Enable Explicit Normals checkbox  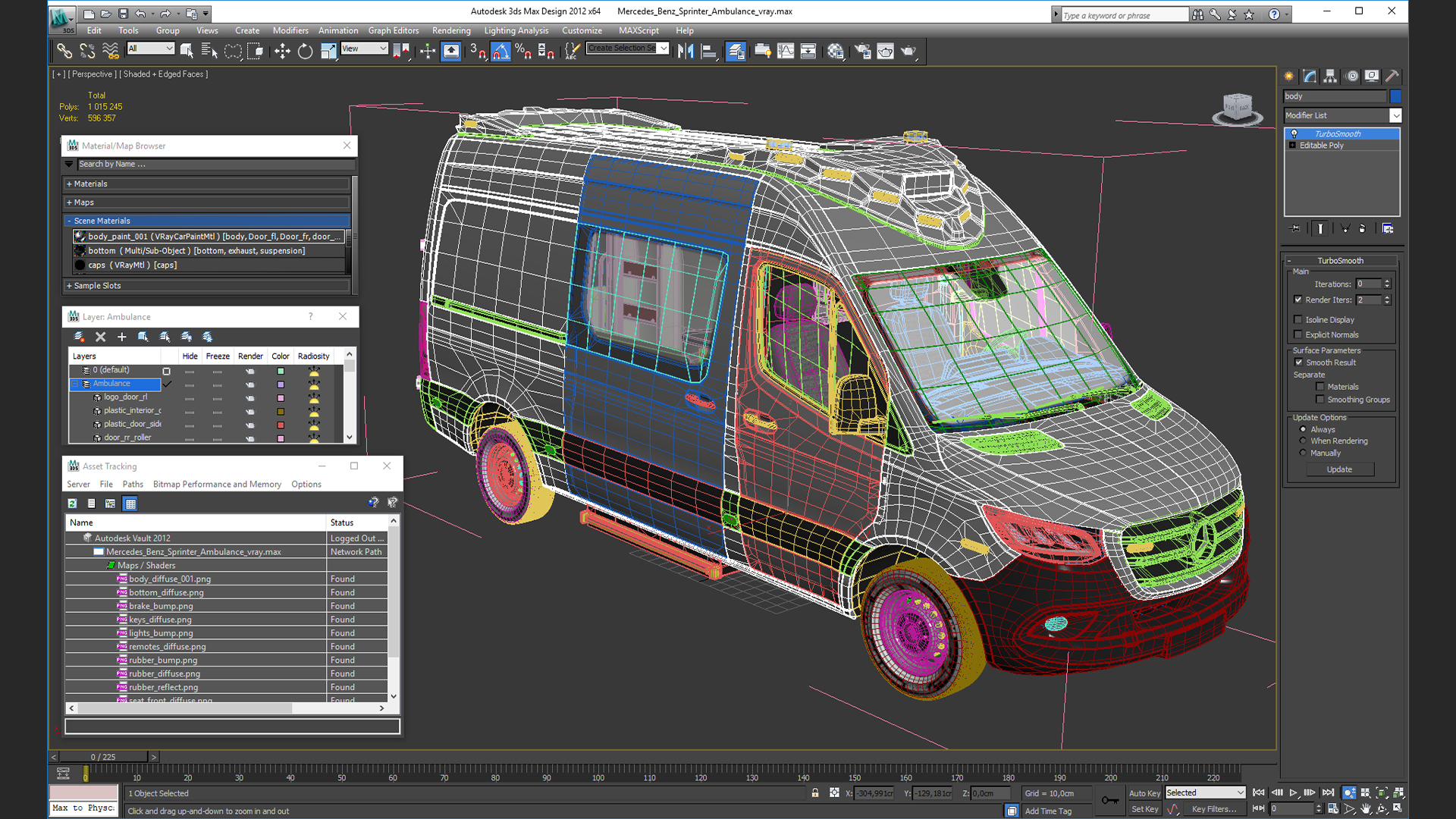tap(1298, 334)
